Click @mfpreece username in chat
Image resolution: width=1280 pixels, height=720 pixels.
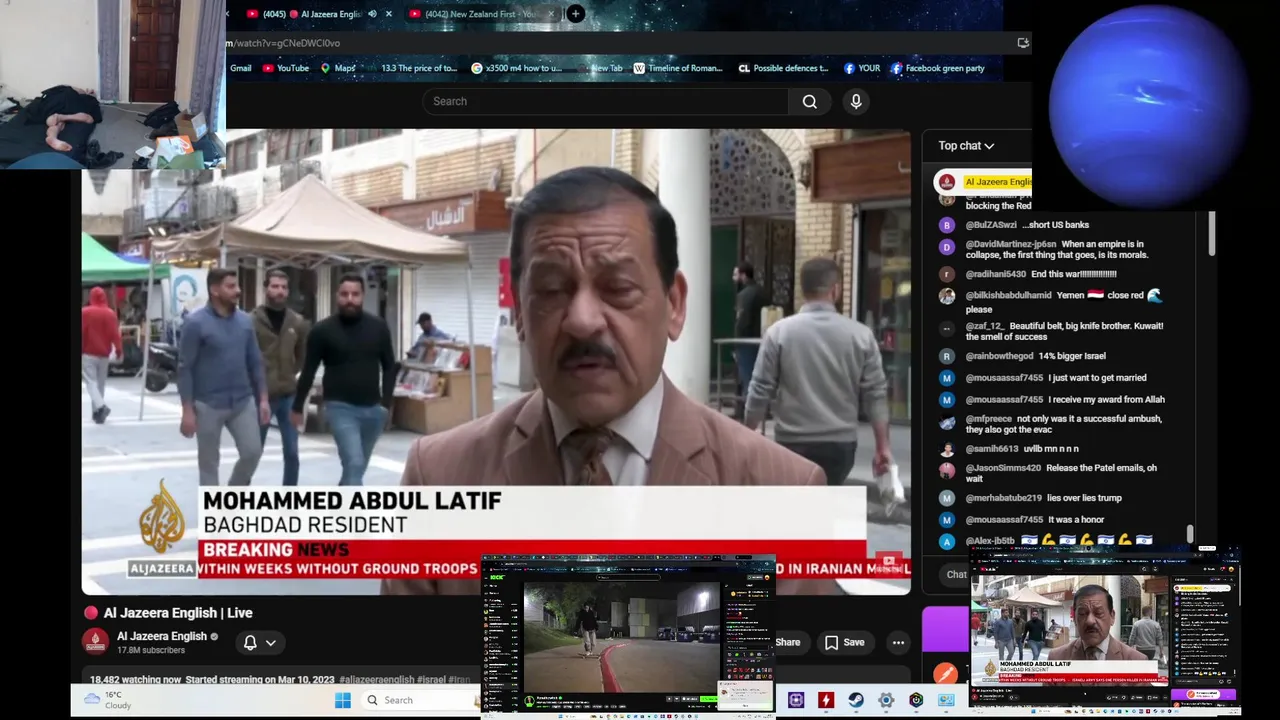(988, 419)
